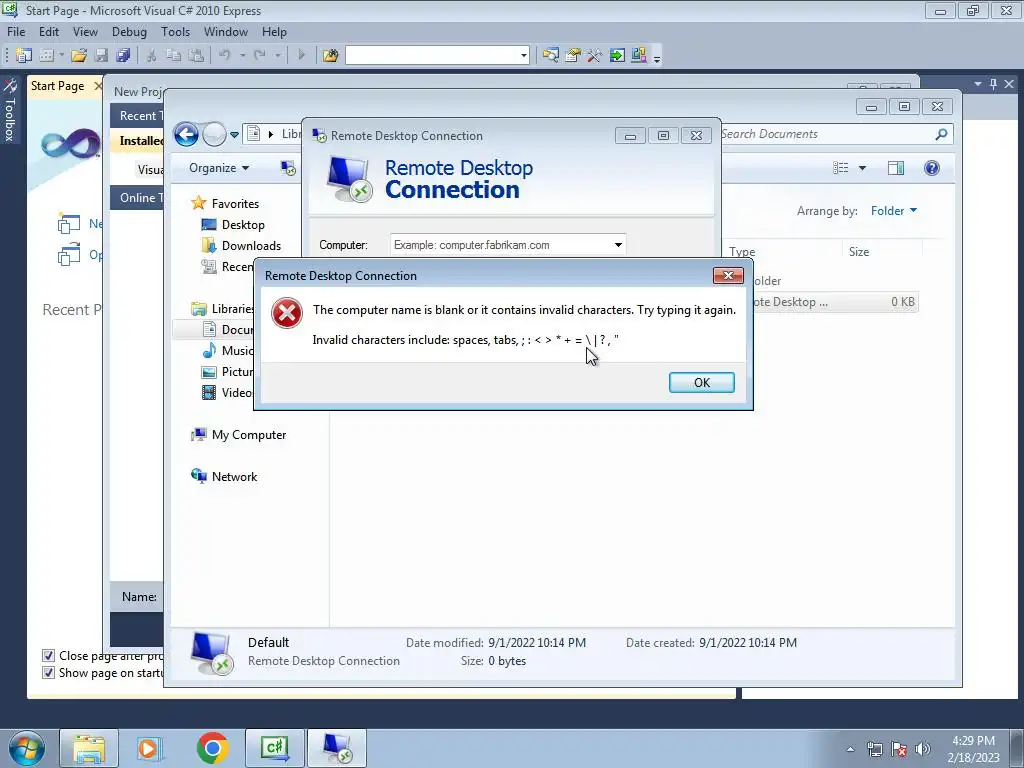The width and height of the screenshot is (1024, 768).
Task: Open the Tools menu
Action: point(176,32)
